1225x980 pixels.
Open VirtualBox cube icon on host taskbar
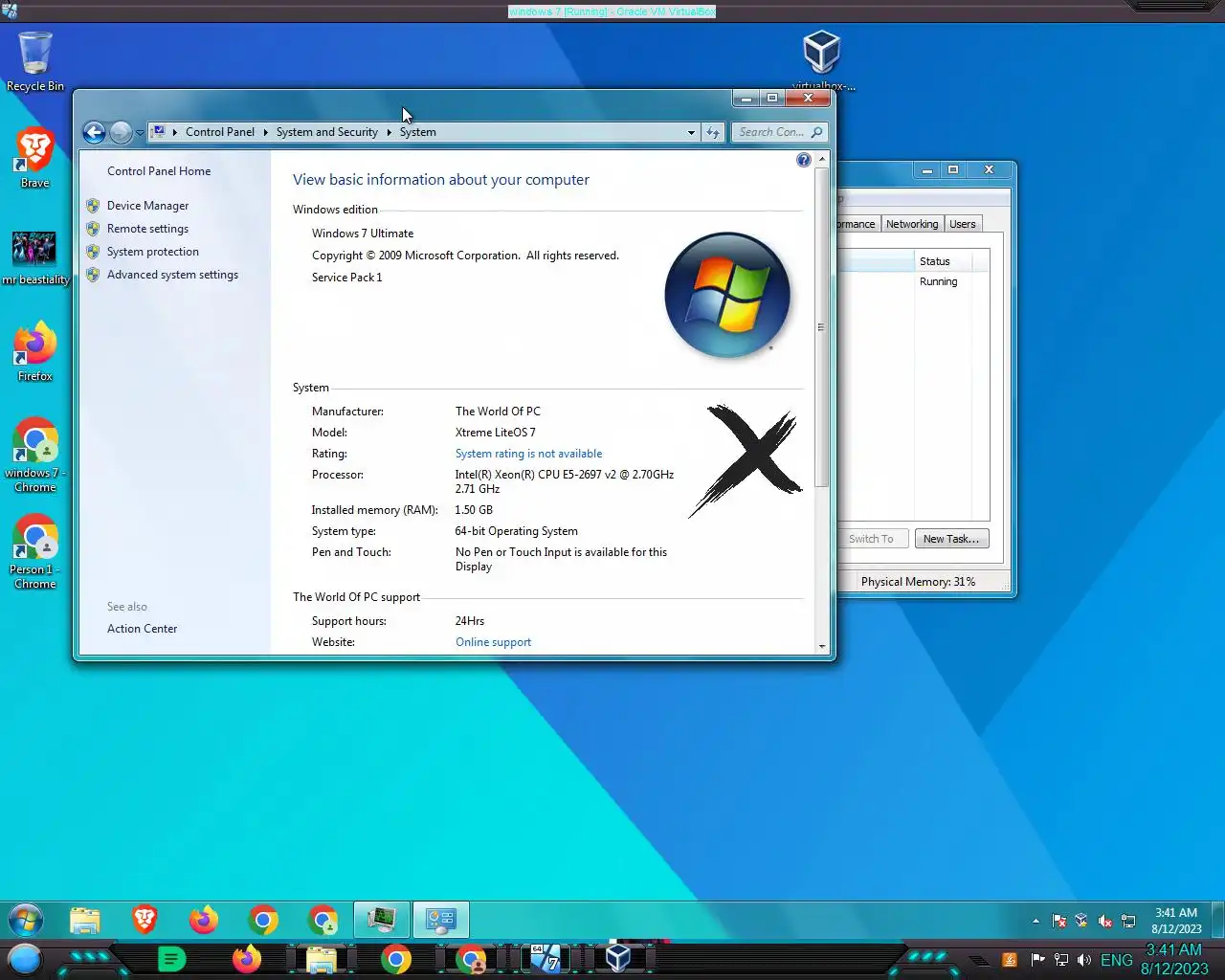pyautogui.click(x=618, y=959)
